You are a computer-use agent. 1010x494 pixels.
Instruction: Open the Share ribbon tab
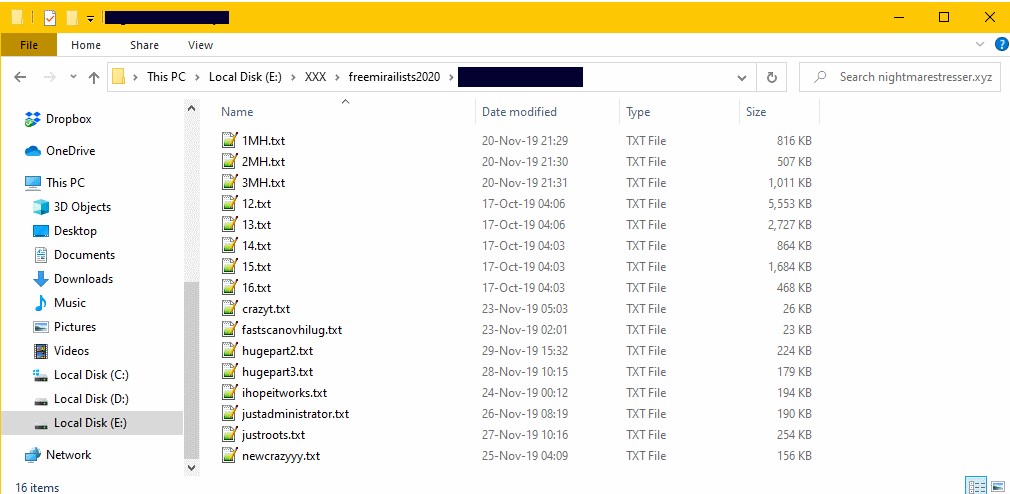click(144, 45)
